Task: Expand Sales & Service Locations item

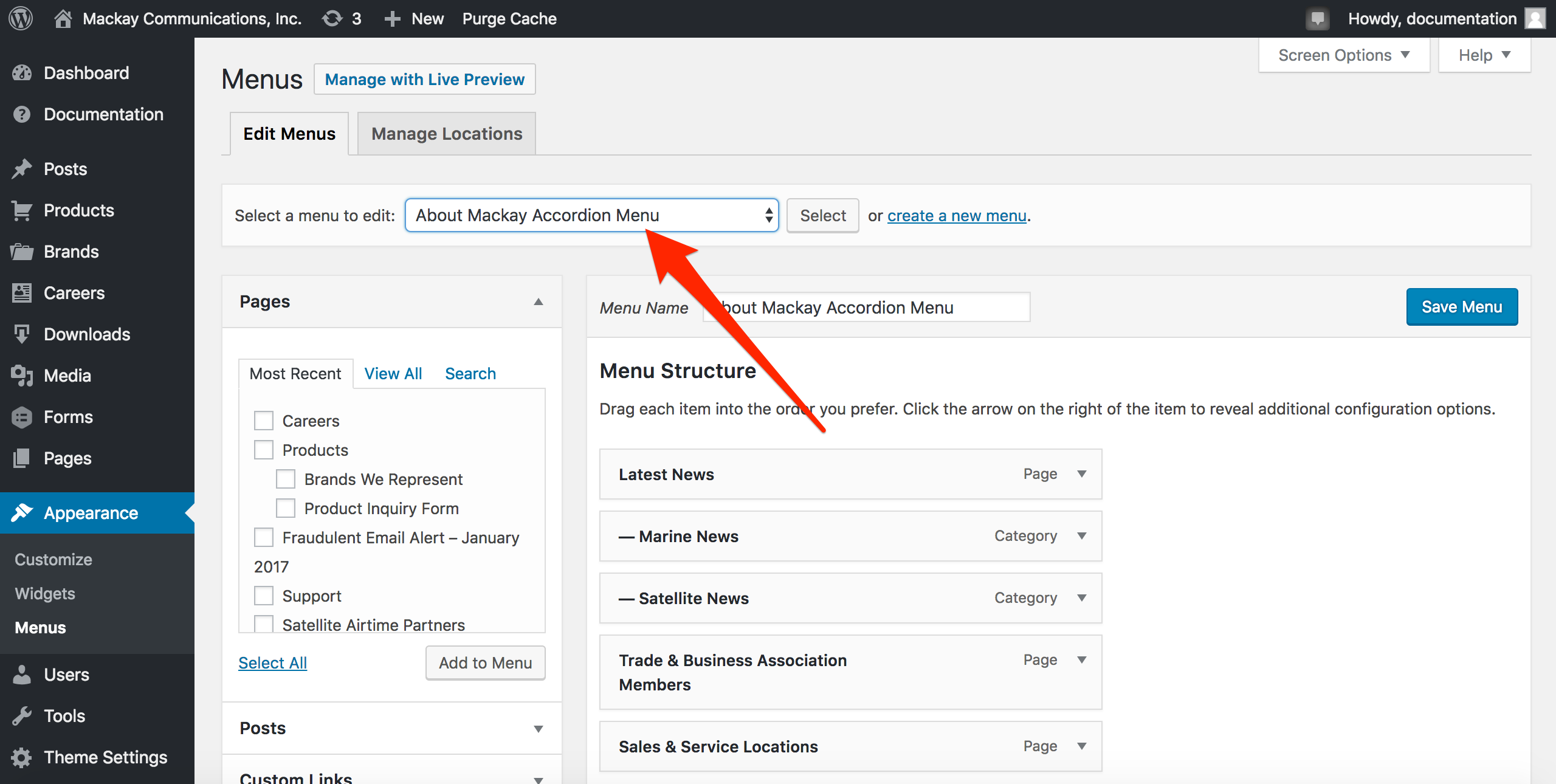Action: pos(1082,746)
